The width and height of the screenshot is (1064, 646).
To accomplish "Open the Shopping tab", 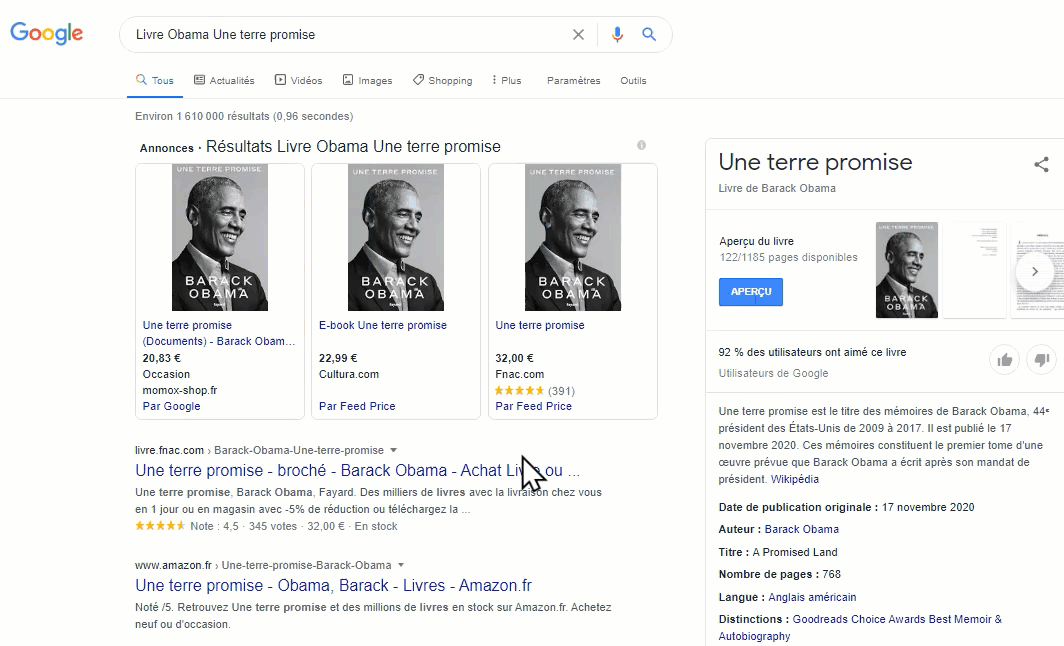I will 442,80.
